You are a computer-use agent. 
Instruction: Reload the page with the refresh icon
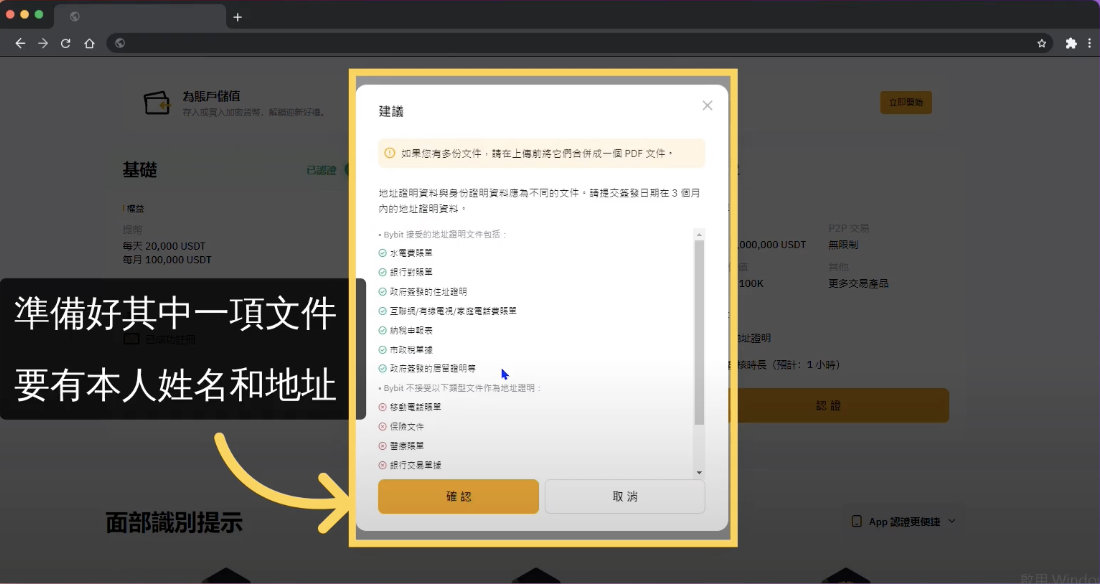click(x=65, y=44)
